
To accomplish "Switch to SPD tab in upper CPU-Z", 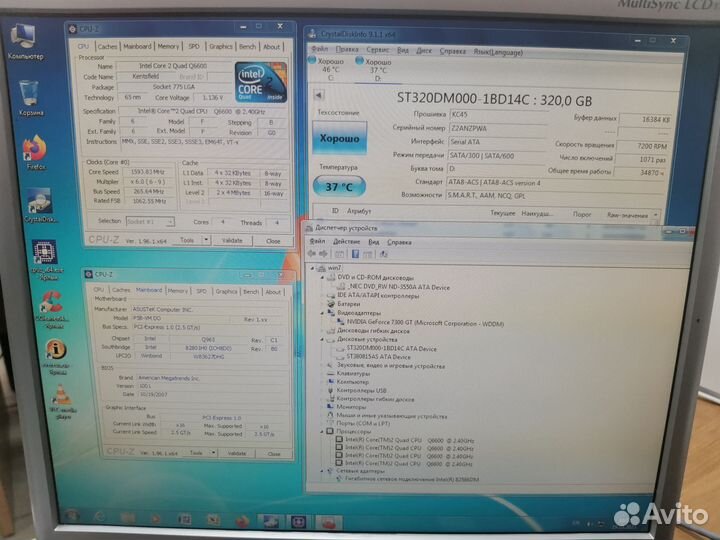I will click(194, 46).
